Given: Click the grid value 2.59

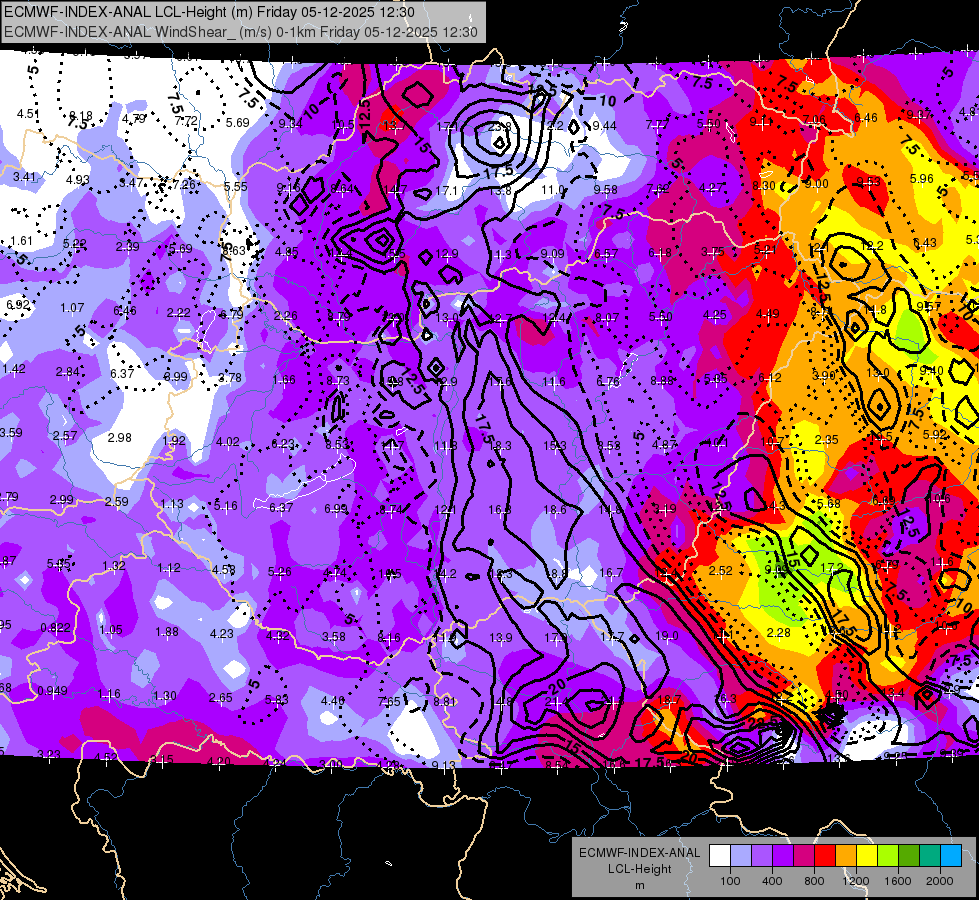Looking at the screenshot, I should point(117,502).
